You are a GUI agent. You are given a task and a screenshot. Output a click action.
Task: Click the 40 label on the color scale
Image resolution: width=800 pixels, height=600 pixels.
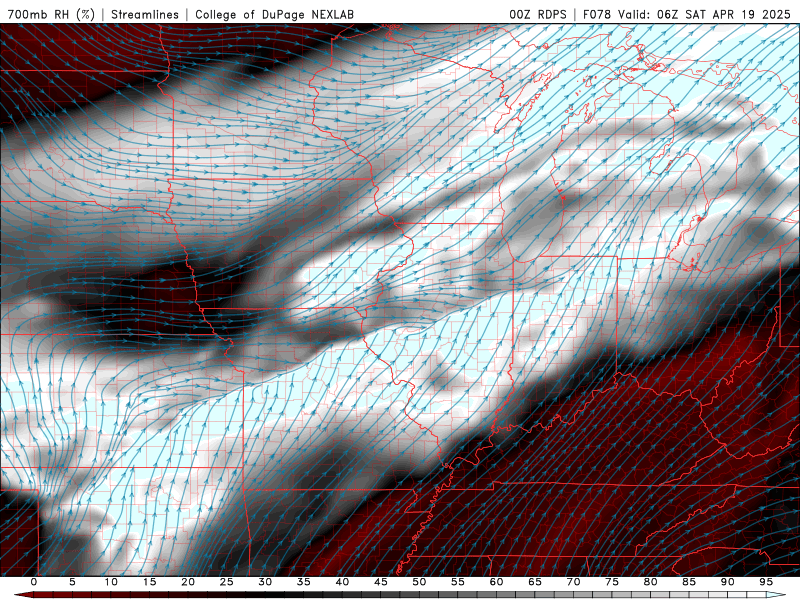pos(342,582)
